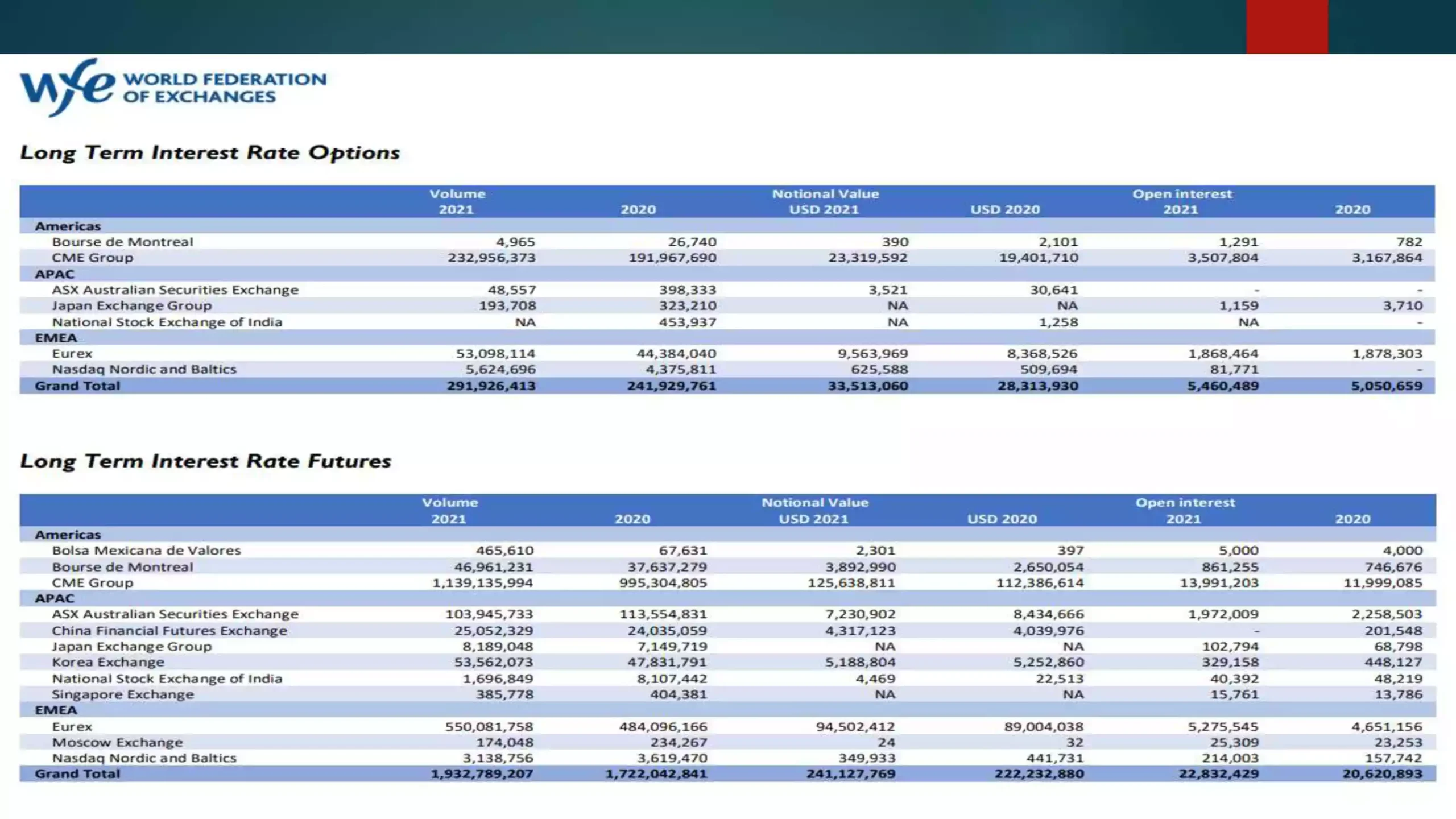Select Eurex options volume 53,098,114
Screen dimensions: 1456x819
pos(495,354)
